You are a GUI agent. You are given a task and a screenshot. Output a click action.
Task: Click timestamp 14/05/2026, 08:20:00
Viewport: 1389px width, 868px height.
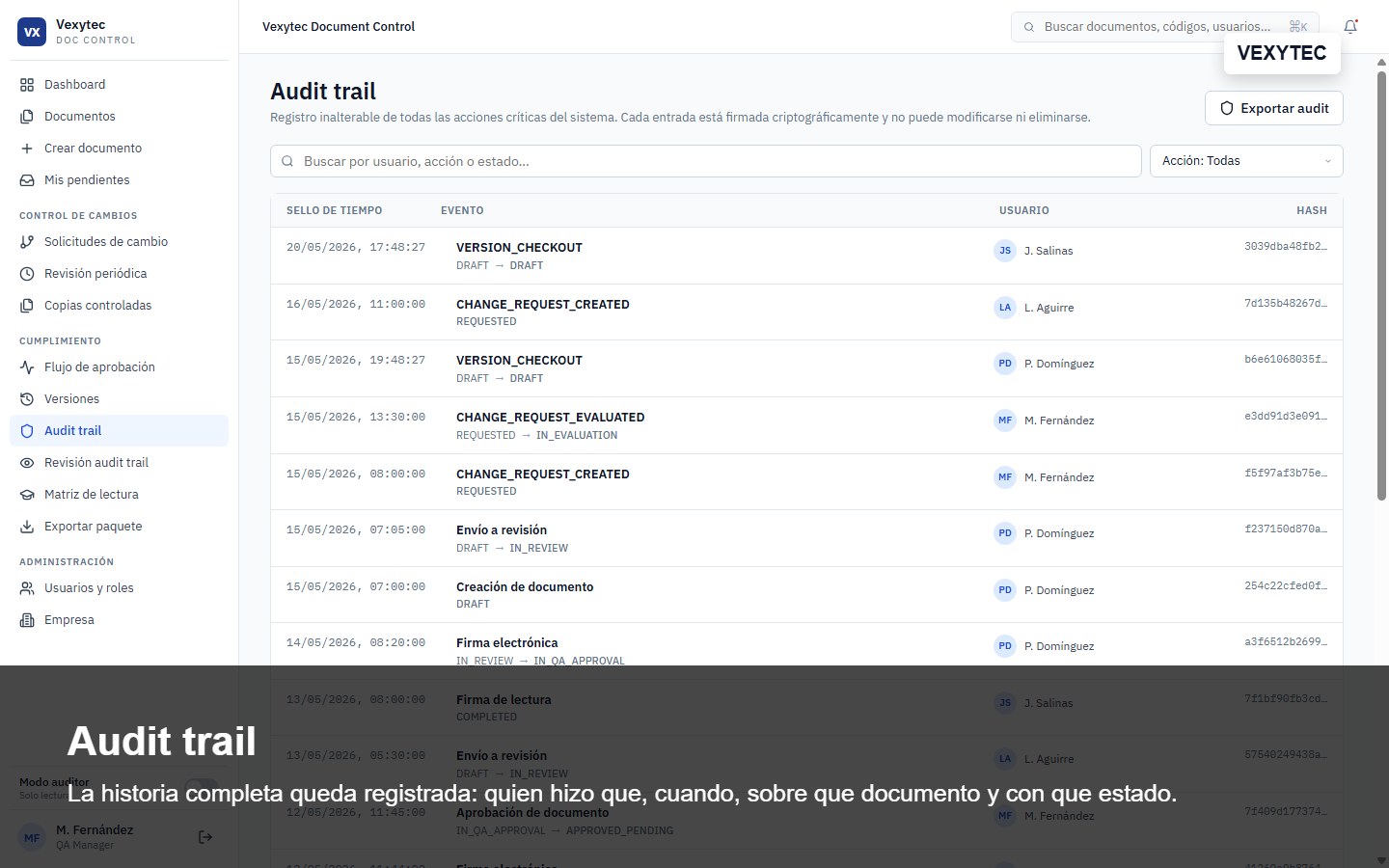(356, 642)
